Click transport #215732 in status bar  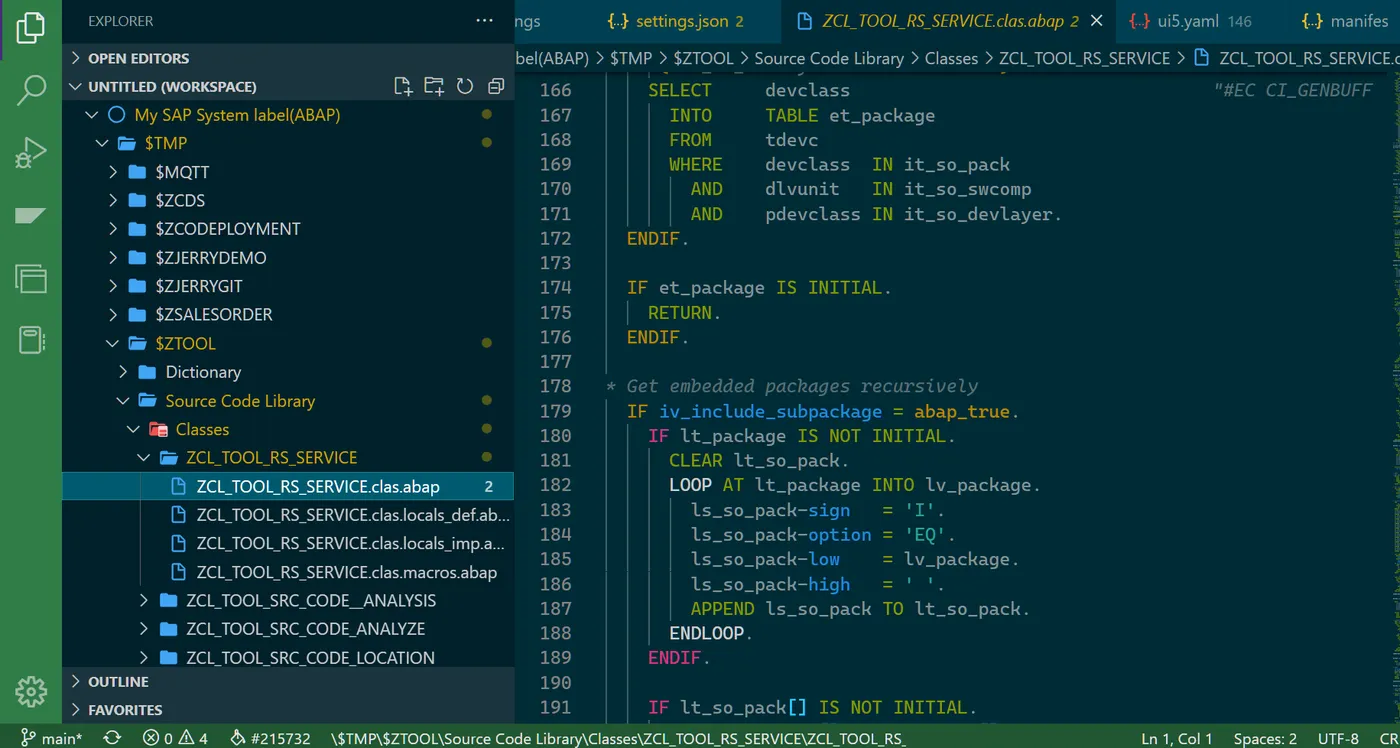point(270,738)
